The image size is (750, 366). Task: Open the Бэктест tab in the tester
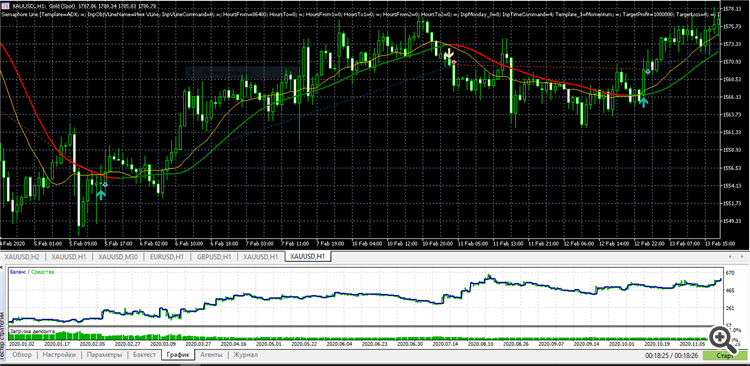pyautogui.click(x=144, y=355)
